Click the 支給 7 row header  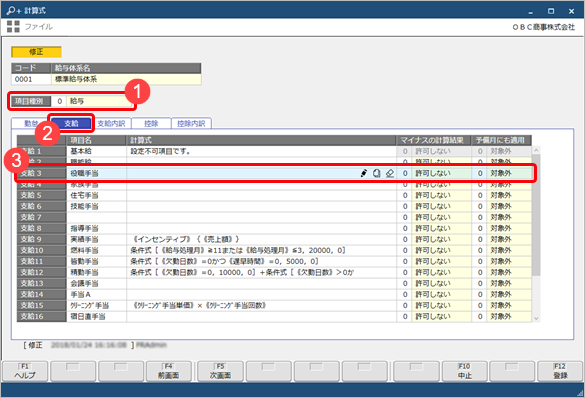(x=42, y=217)
